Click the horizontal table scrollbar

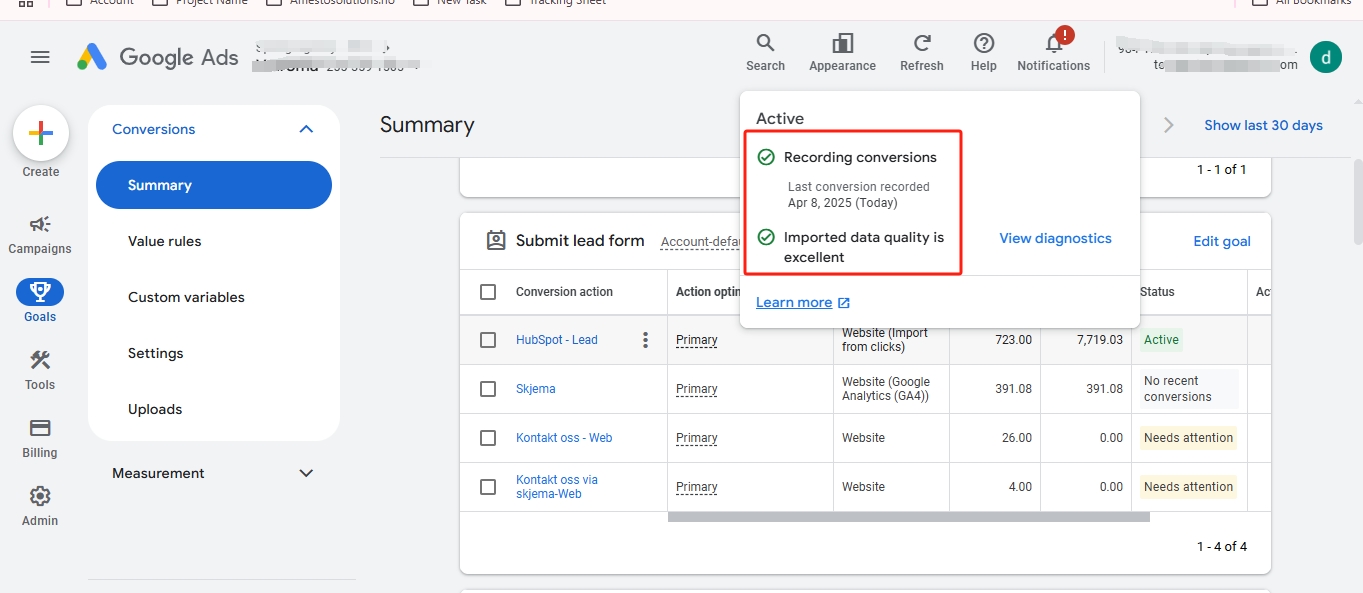click(908, 517)
